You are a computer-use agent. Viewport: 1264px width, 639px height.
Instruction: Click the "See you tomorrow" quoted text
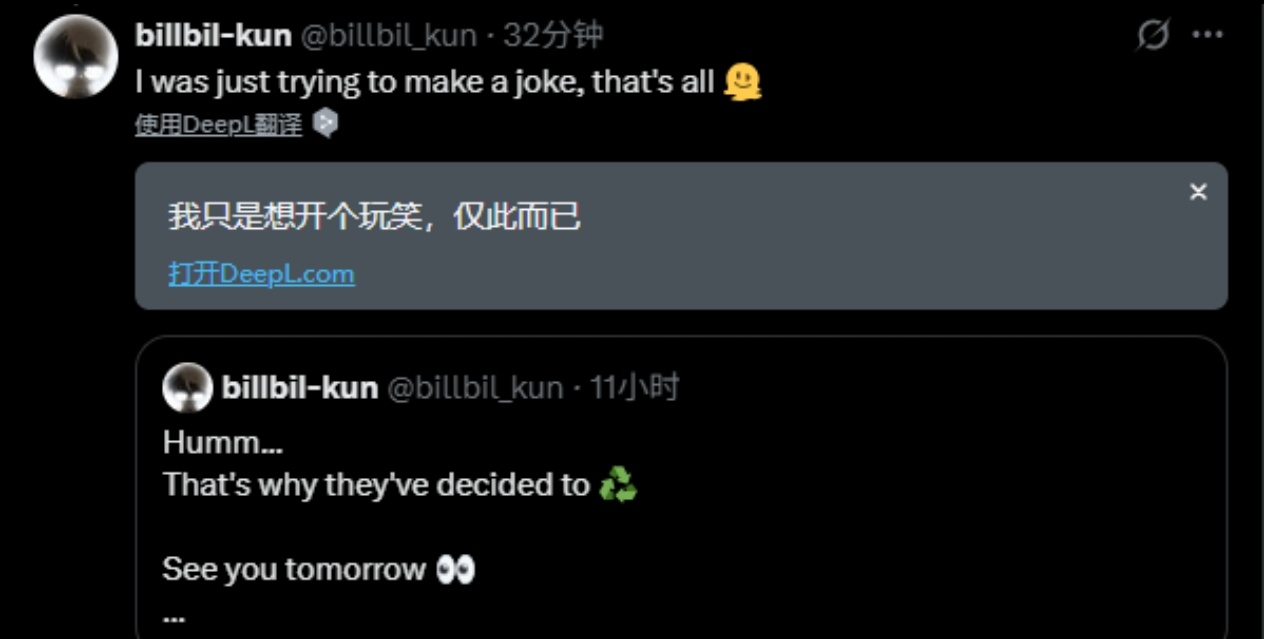click(294, 570)
